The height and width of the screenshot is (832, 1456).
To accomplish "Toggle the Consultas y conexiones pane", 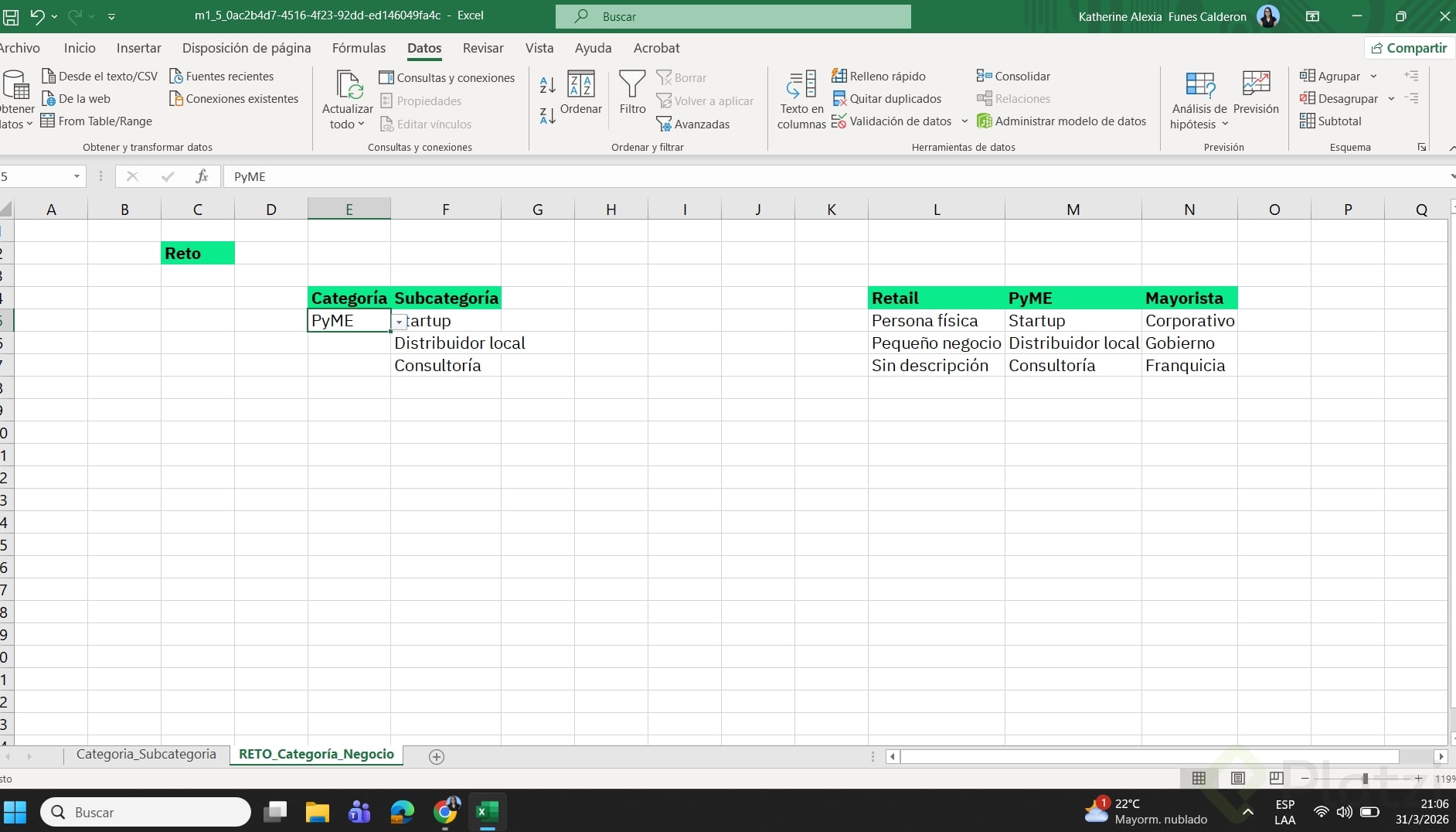I will (447, 78).
